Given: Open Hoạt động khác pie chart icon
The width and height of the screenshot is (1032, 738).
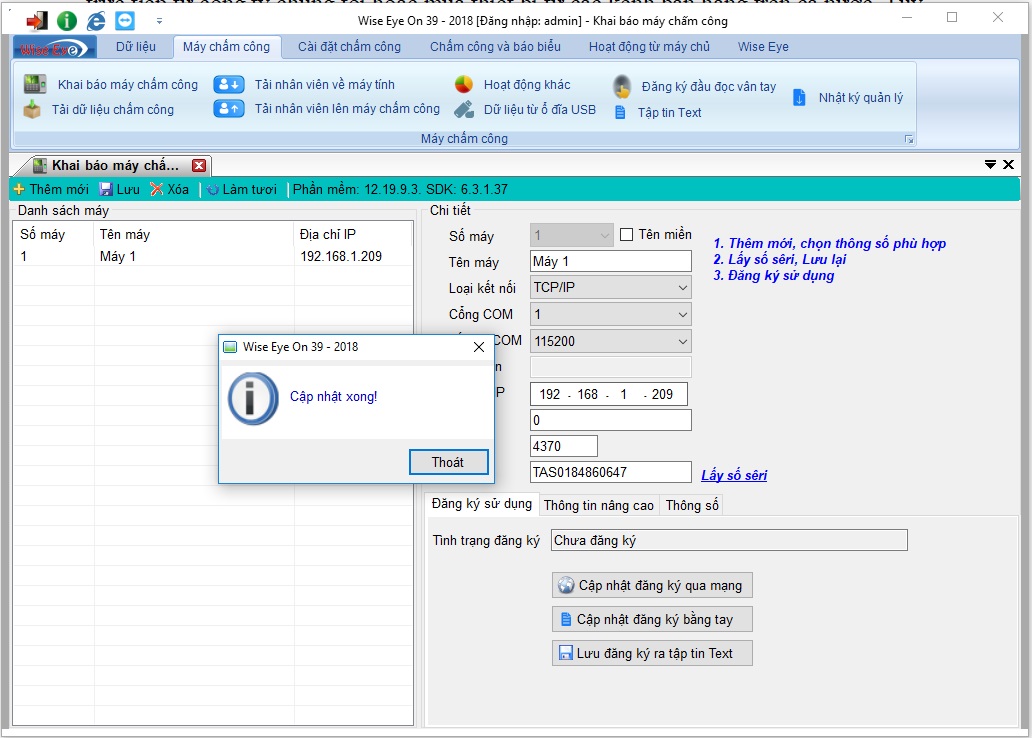Looking at the screenshot, I should tap(464, 85).
